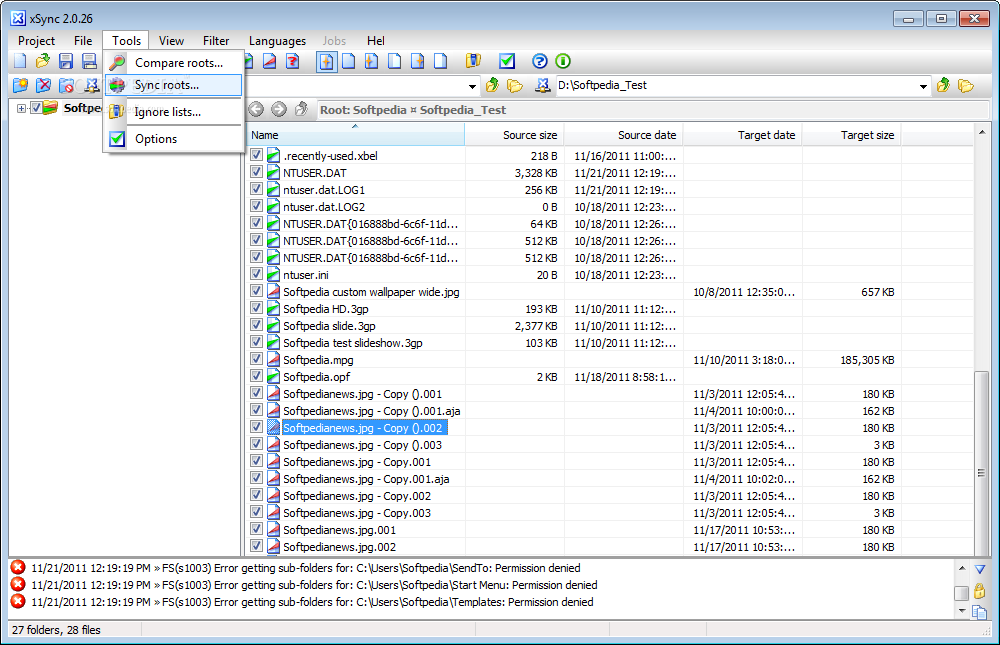This screenshot has height=645, width=1000.
Task: Sort by the Source size column header
Action: 514,135
